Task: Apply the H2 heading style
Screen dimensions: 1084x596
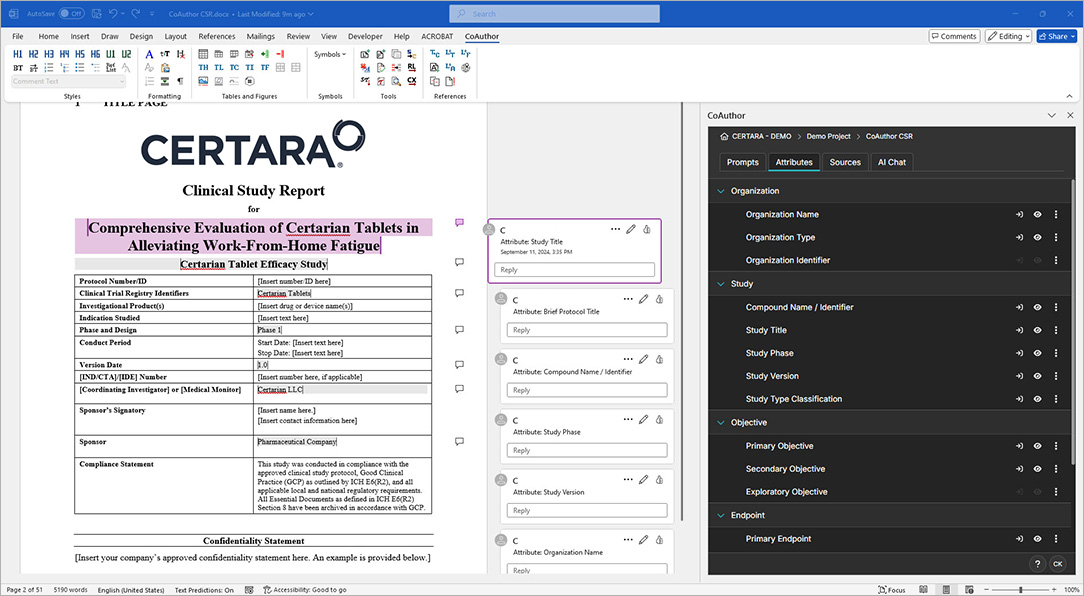Action: 33,54
